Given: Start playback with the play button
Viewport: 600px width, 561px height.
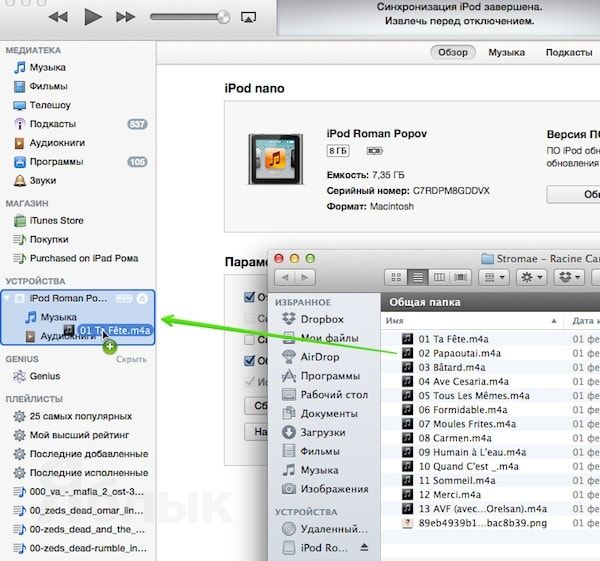Looking at the screenshot, I should click(x=93, y=17).
